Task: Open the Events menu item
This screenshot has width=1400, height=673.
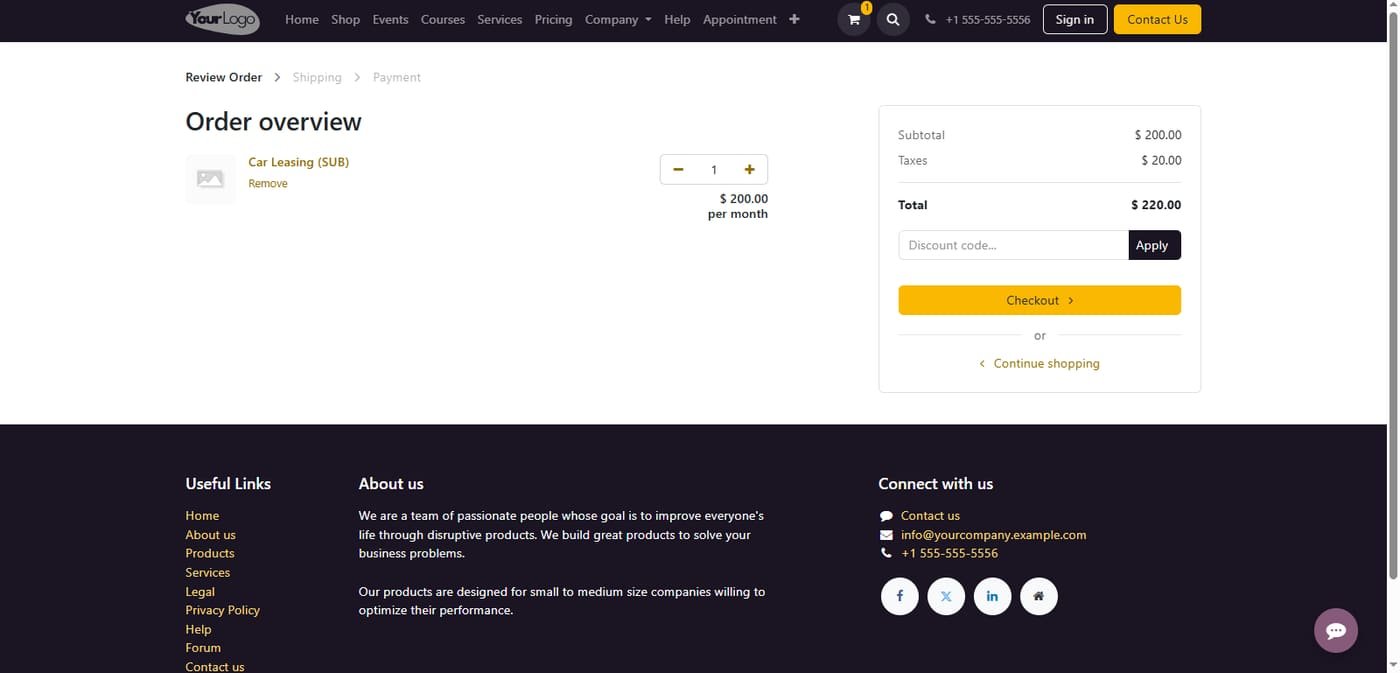Action: 390,19
